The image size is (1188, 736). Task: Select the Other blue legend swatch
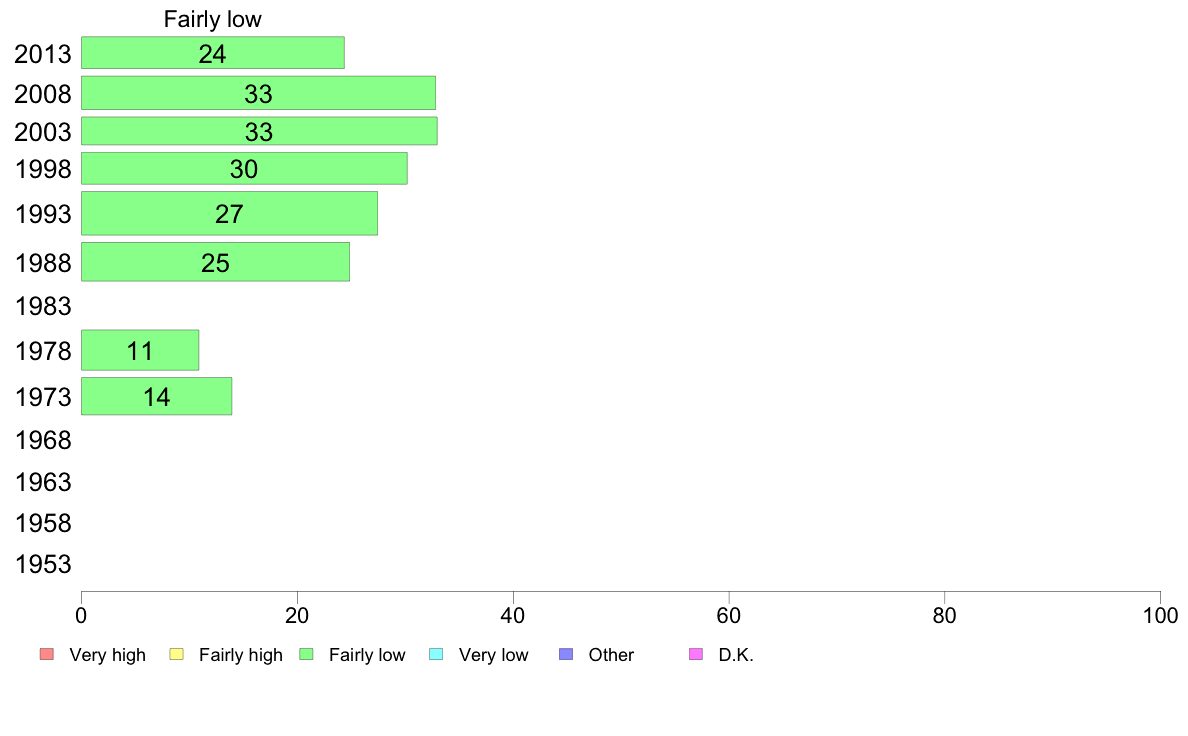click(566, 654)
